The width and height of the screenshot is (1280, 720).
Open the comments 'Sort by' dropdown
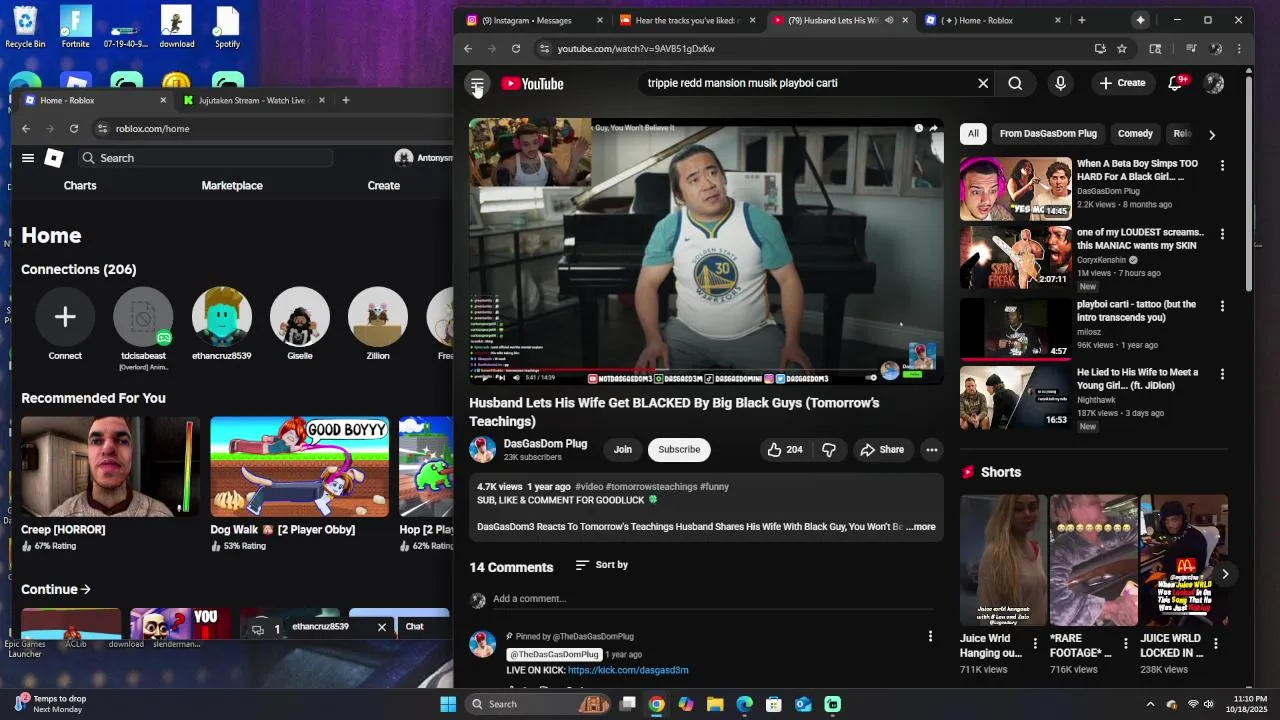[602, 565]
